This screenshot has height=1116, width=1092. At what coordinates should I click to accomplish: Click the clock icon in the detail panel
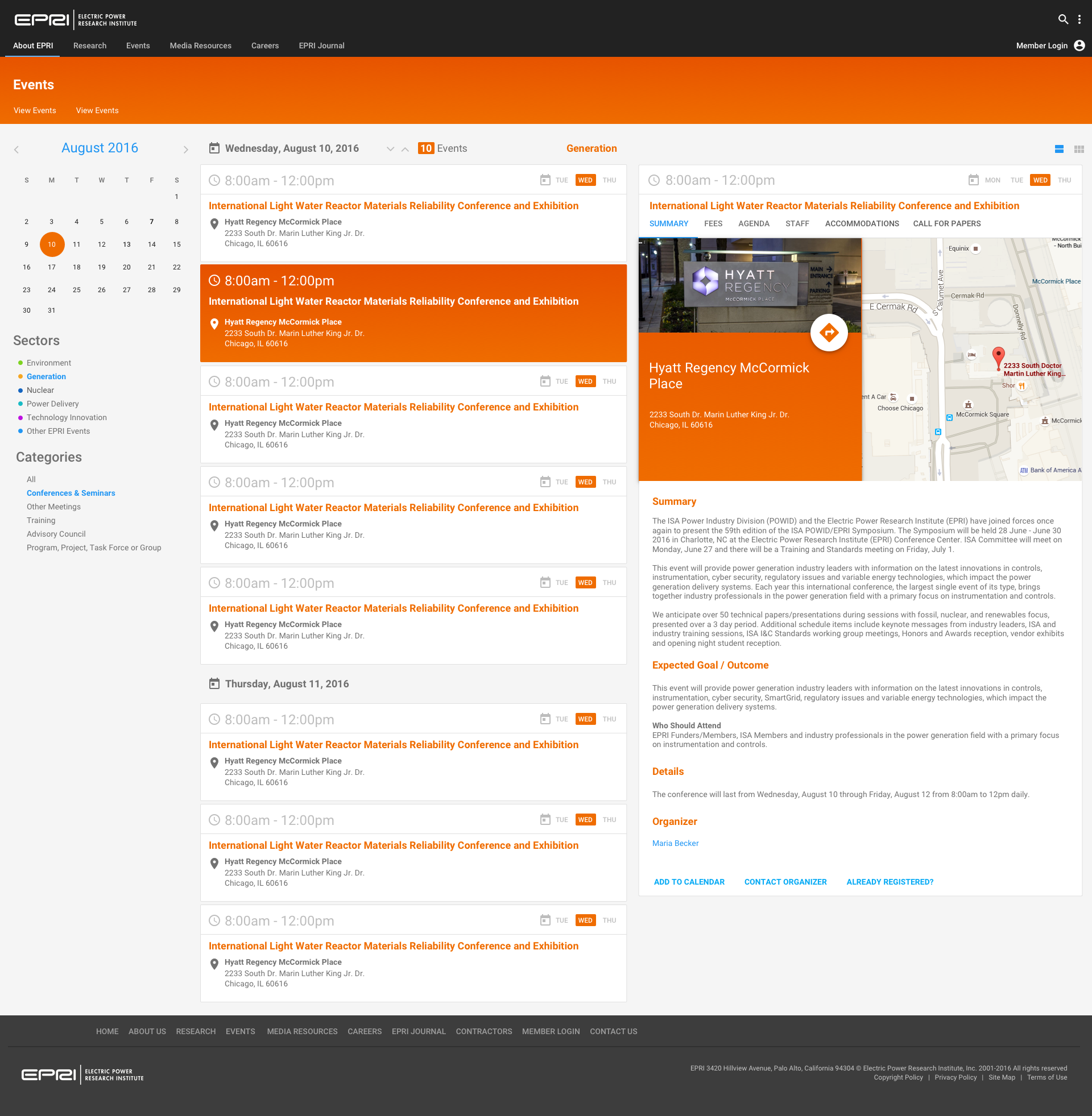pyautogui.click(x=653, y=180)
